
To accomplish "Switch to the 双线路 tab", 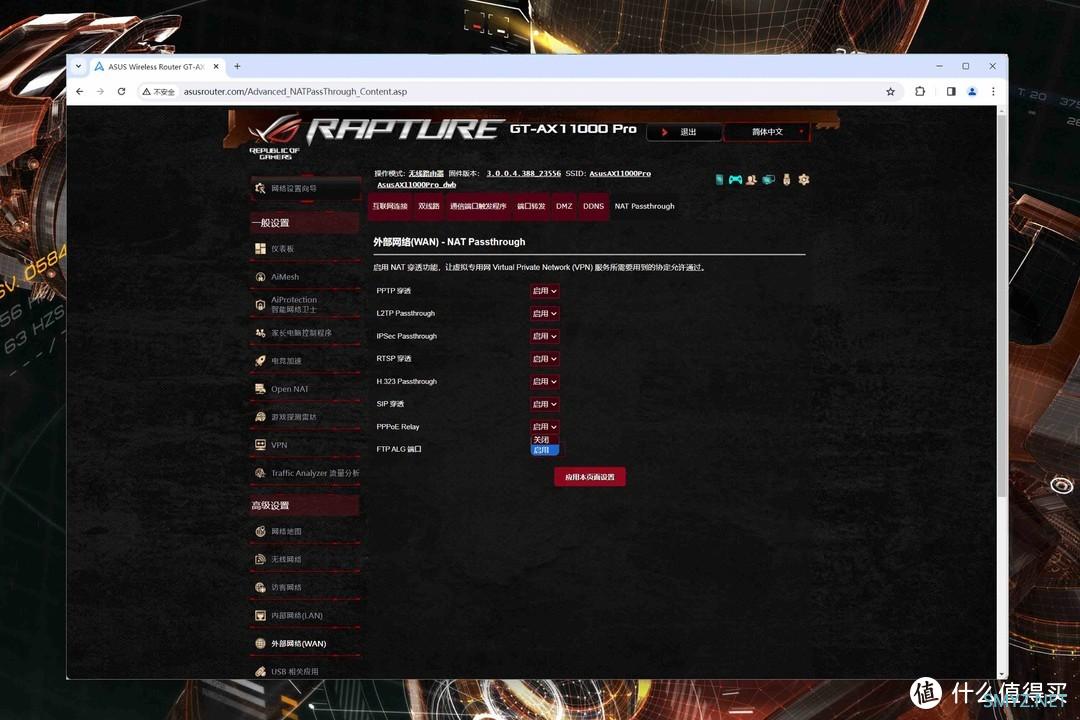I will 428,206.
